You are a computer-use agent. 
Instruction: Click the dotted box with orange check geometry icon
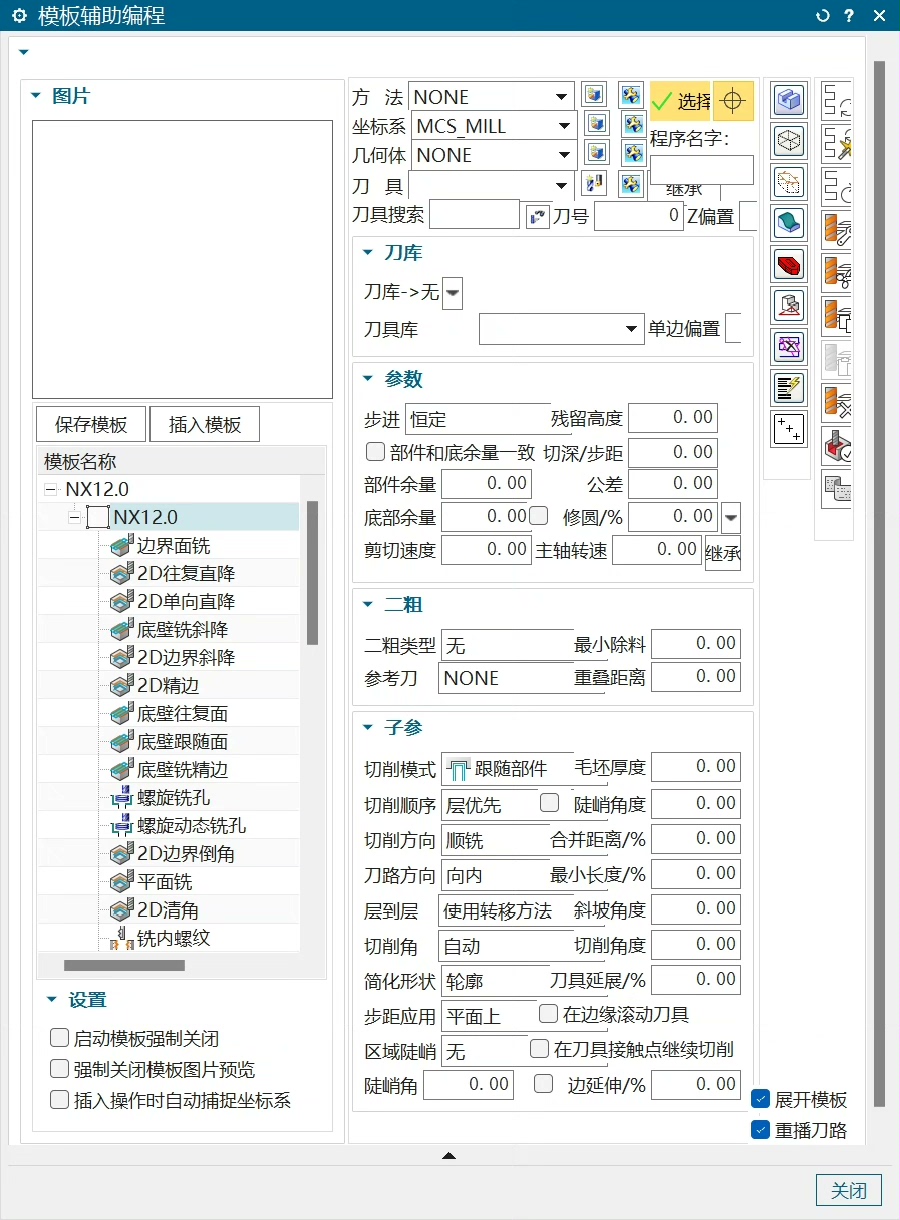790,182
